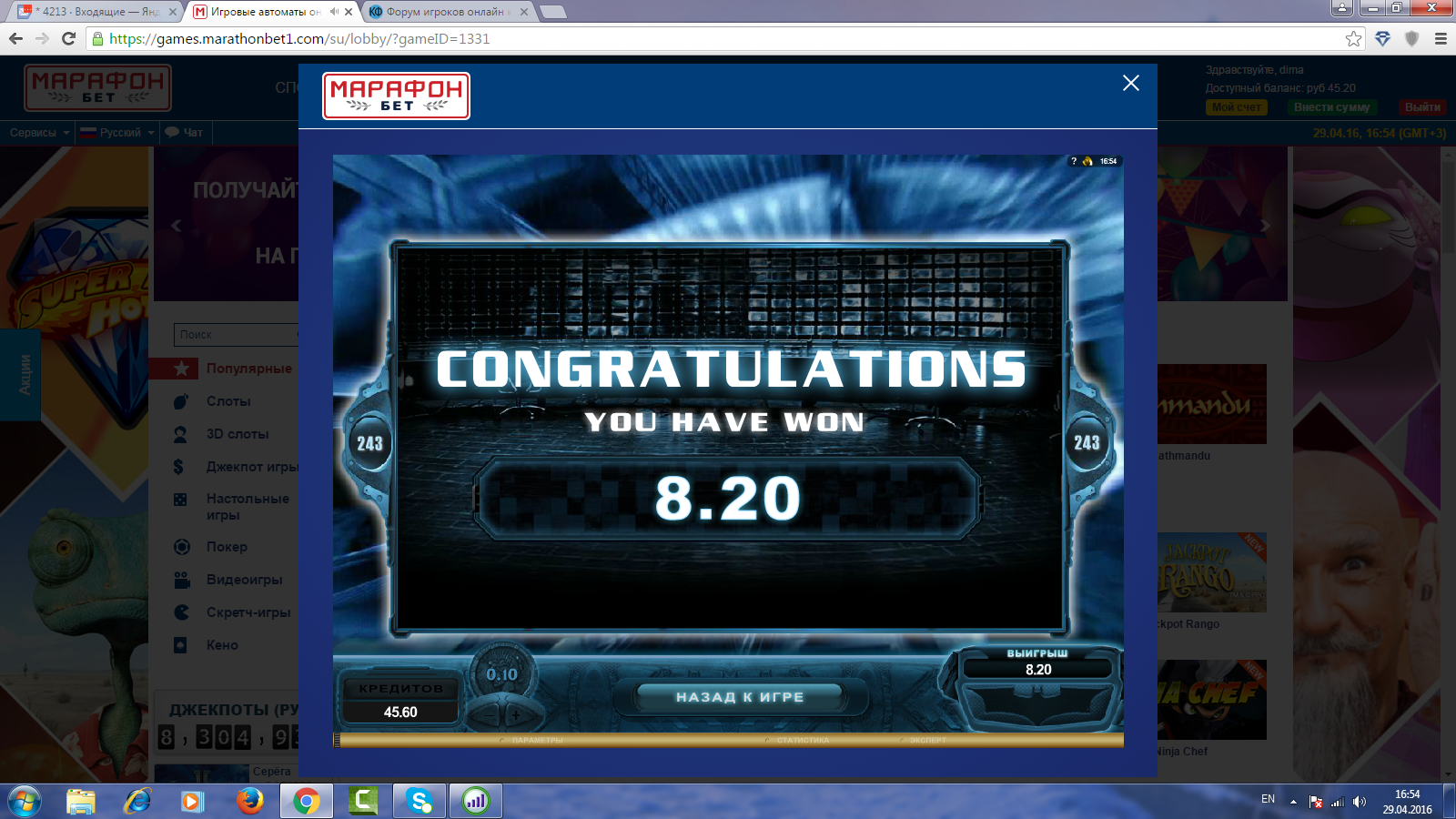Close the game popup with the X

pos(1131,83)
